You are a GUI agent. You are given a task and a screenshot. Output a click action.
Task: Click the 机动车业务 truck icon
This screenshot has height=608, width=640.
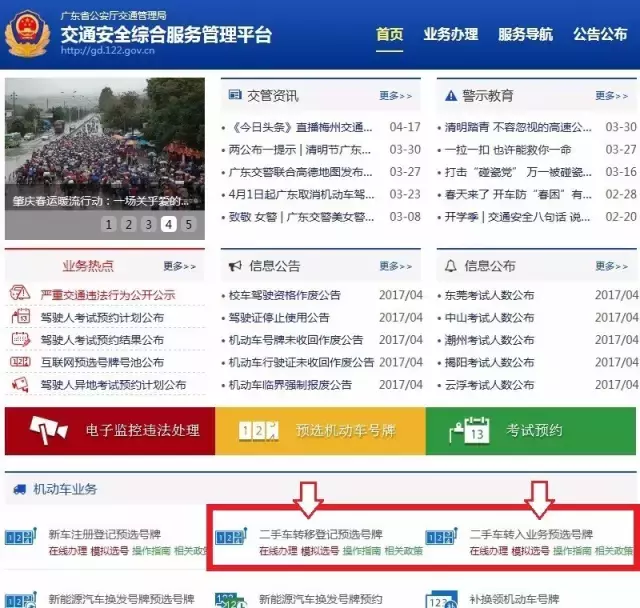pos(20,489)
